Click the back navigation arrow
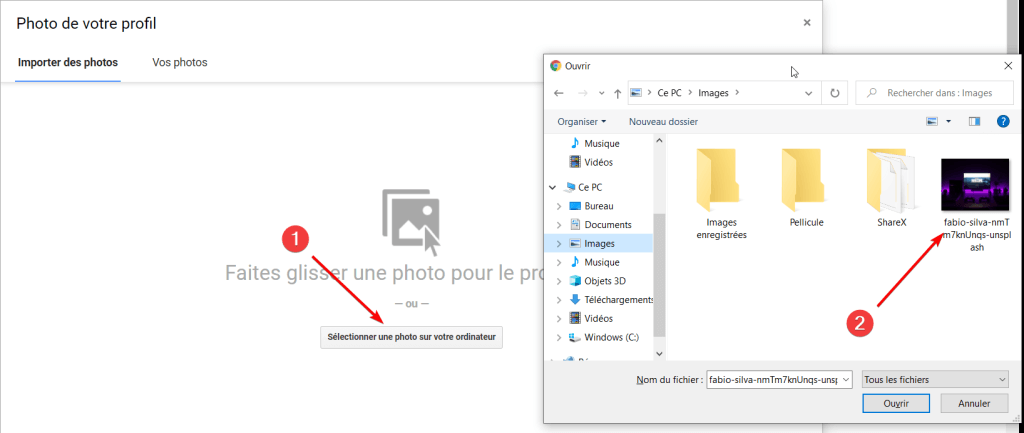 (x=557, y=93)
